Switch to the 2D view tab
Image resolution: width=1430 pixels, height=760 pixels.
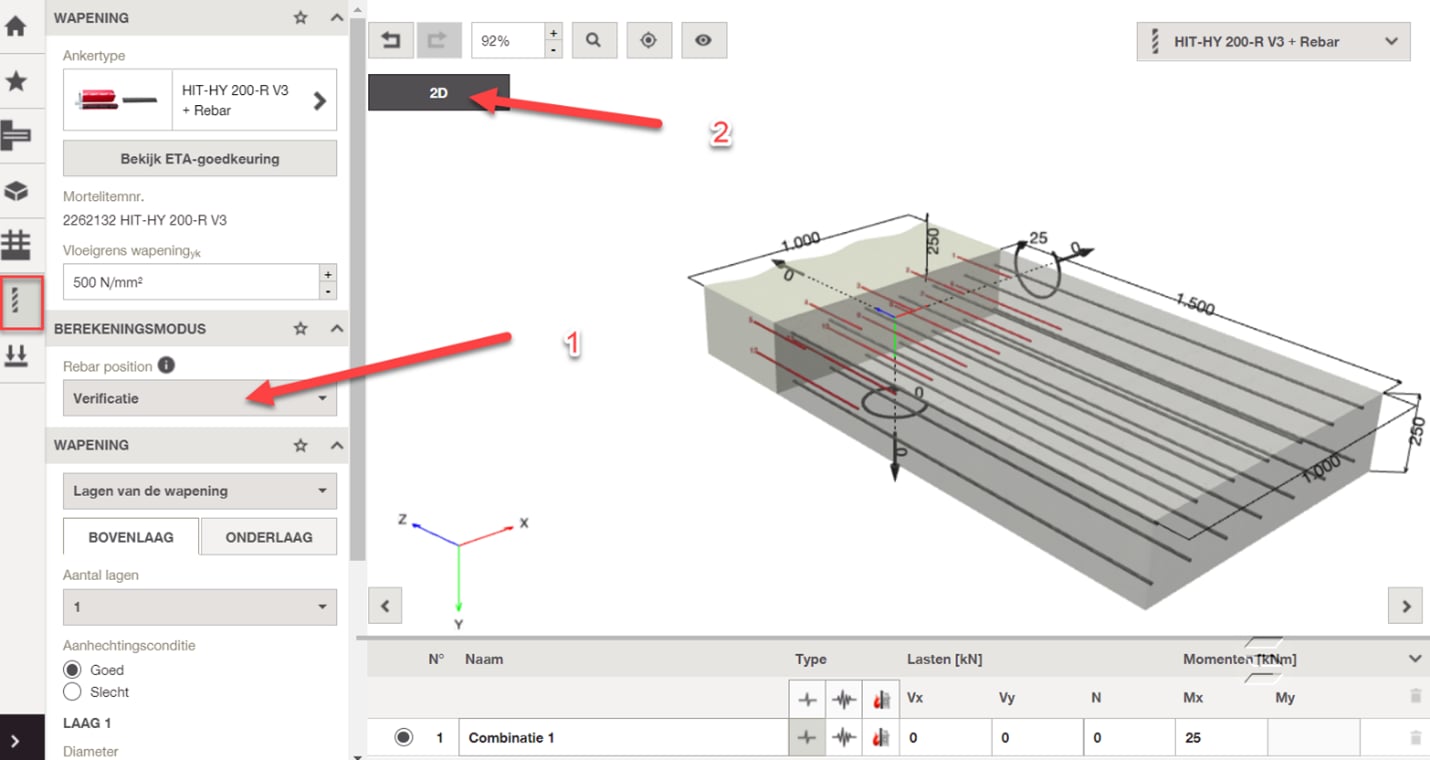[438, 93]
